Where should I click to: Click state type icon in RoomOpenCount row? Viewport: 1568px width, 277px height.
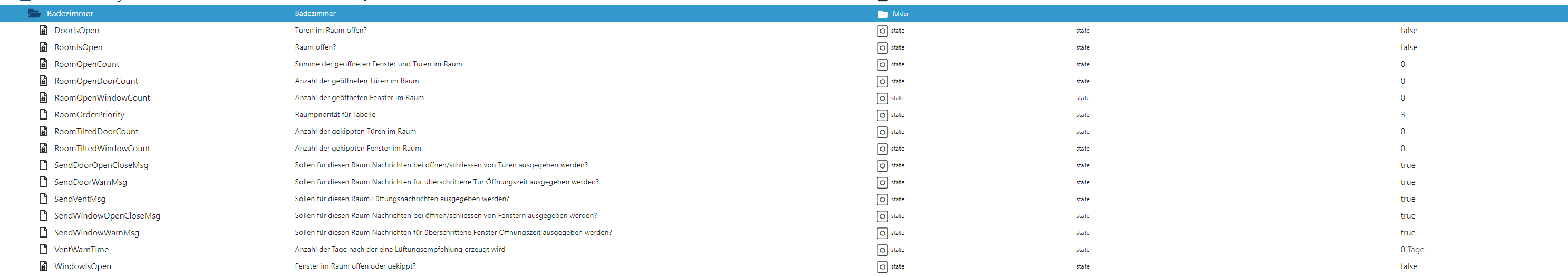point(882,64)
